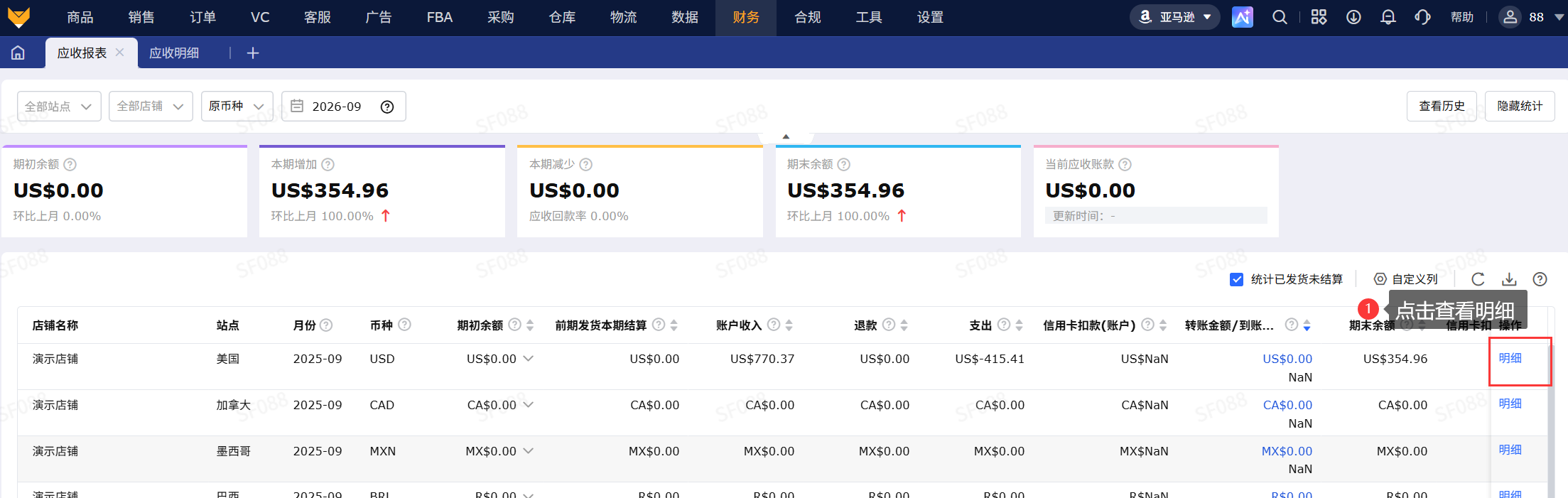Click the fox logo in top-left corner
The height and width of the screenshot is (498, 1568).
pos(18,17)
